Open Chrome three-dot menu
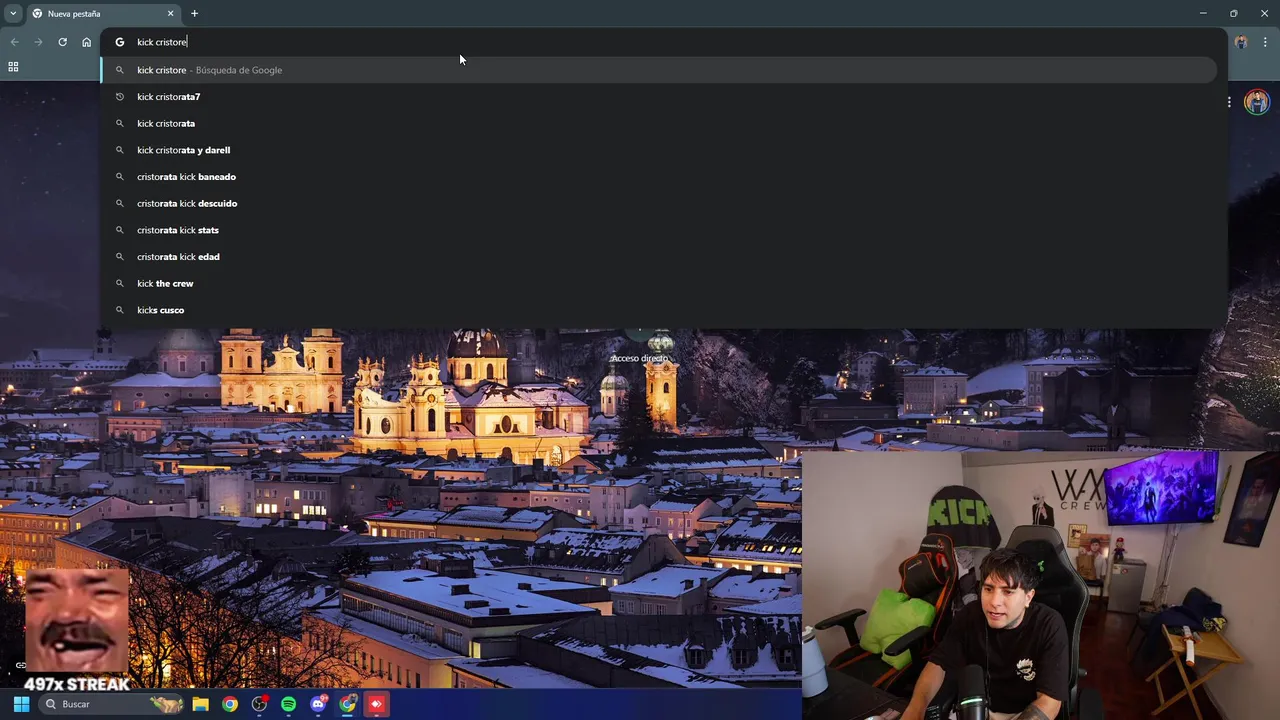This screenshot has width=1280, height=720. 1265,42
